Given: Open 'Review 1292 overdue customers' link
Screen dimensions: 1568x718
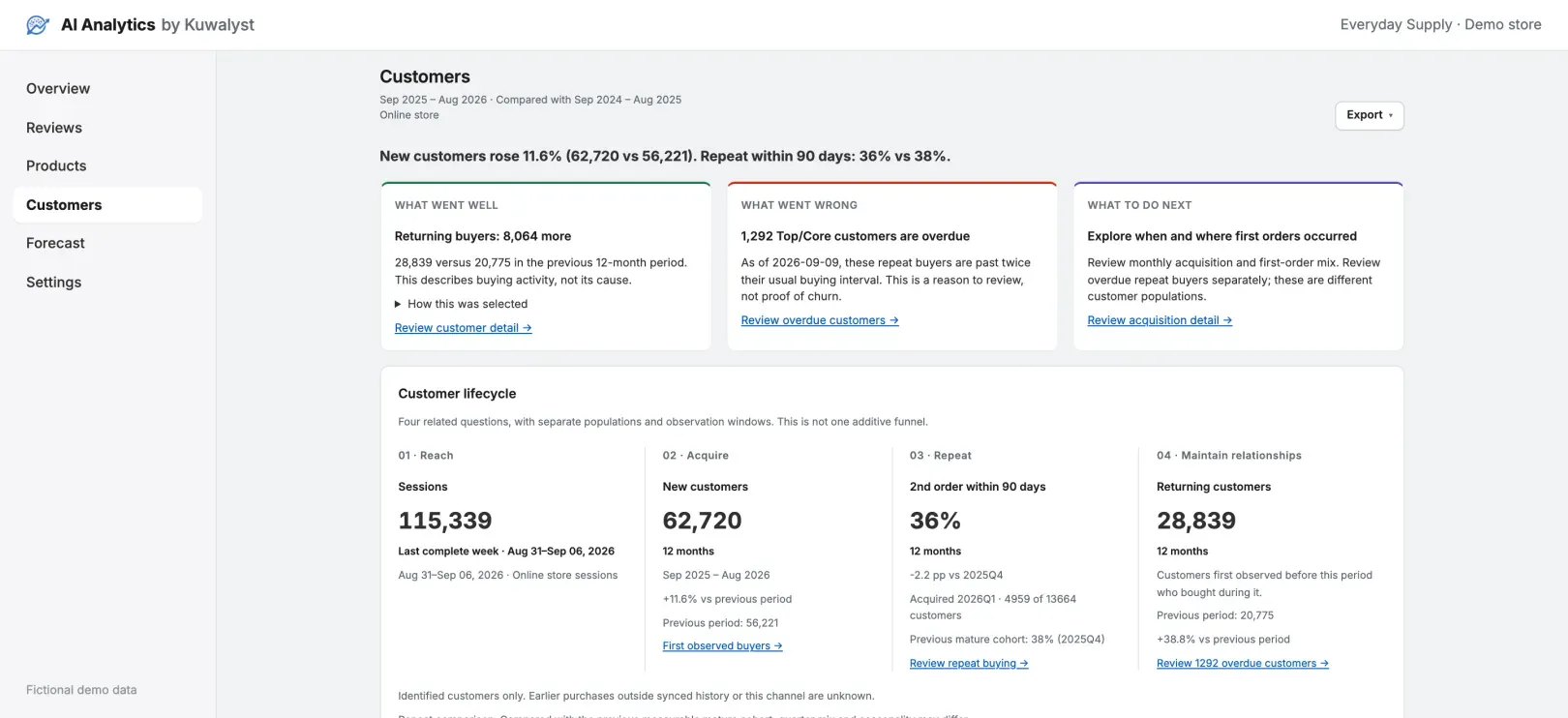Looking at the screenshot, I should 1243,664.
